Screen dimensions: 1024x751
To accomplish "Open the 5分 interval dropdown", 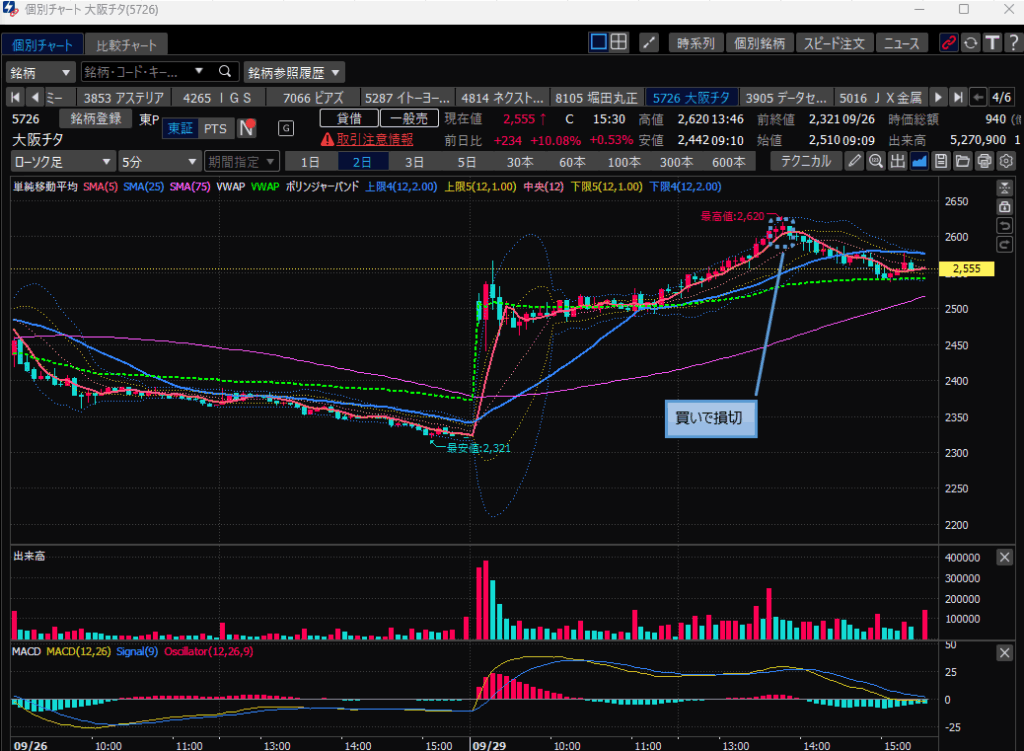I will tap(158, 161).
